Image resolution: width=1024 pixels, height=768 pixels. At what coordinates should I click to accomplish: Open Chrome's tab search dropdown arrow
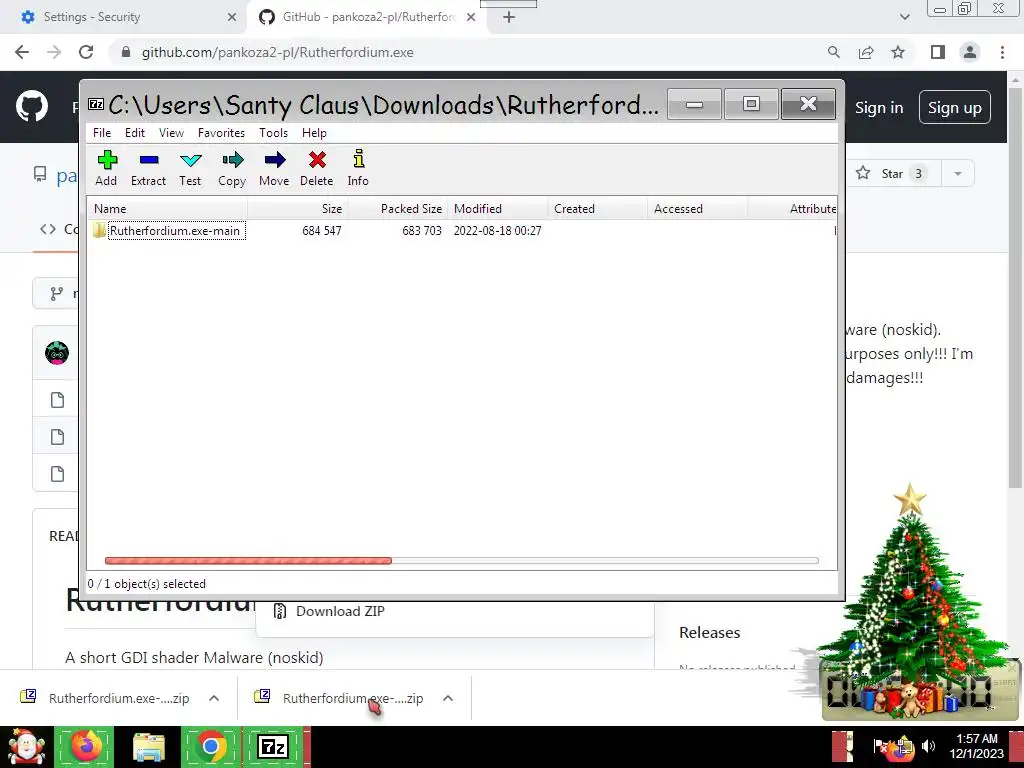pyautogui.click(x=904, y=17)
